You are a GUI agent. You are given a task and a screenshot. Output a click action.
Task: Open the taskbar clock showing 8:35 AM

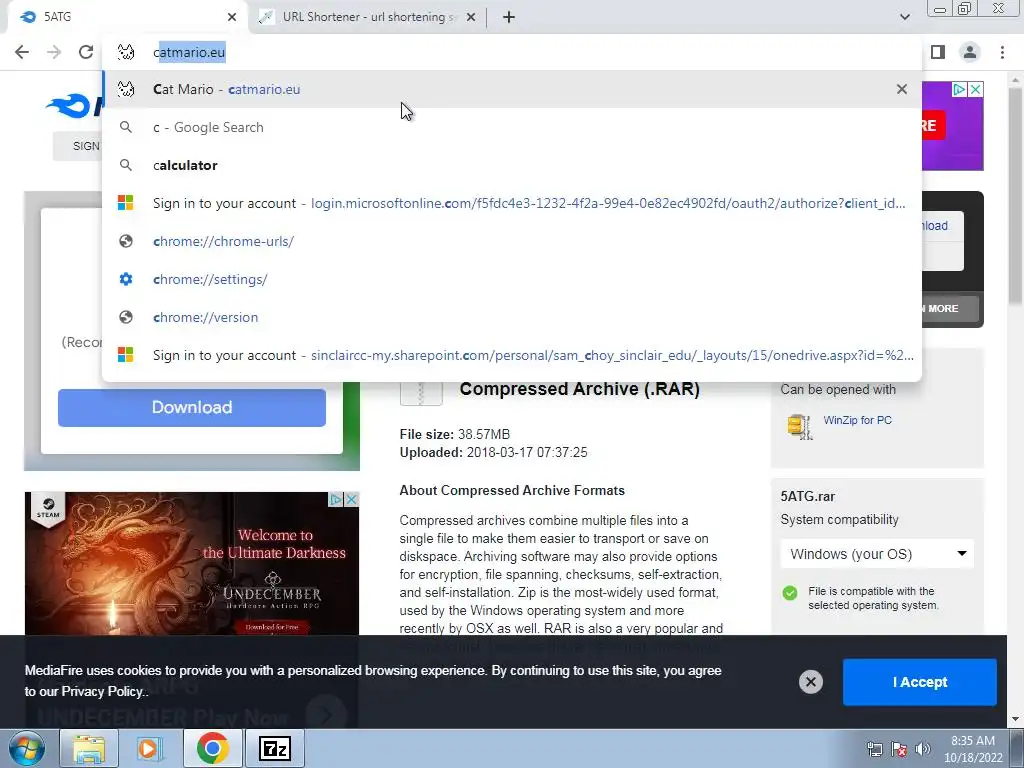click(x=972, y=749)
